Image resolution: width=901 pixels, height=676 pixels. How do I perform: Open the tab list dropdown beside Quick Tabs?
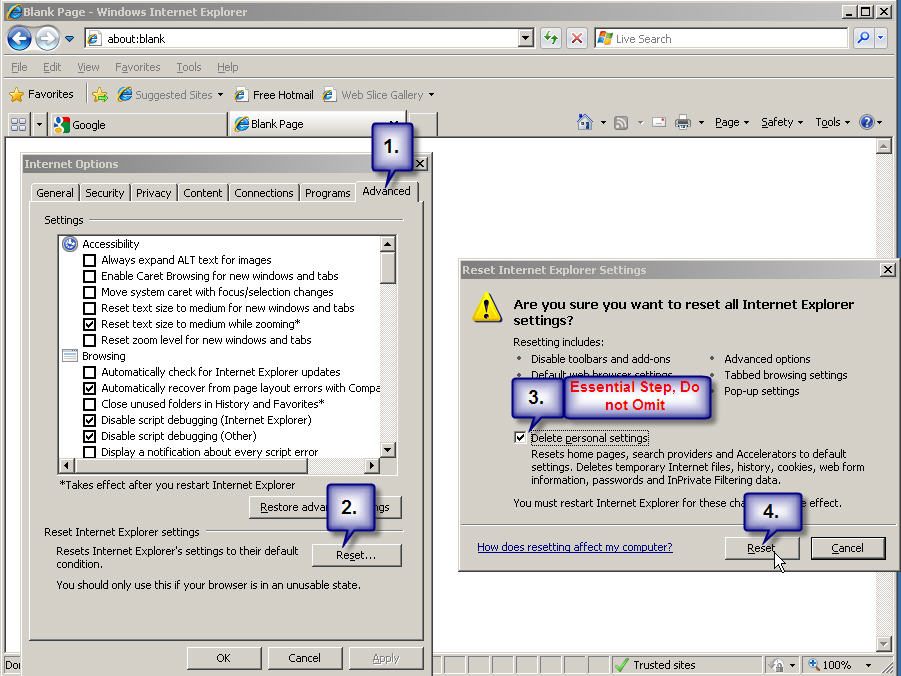[x=39, y=124]
